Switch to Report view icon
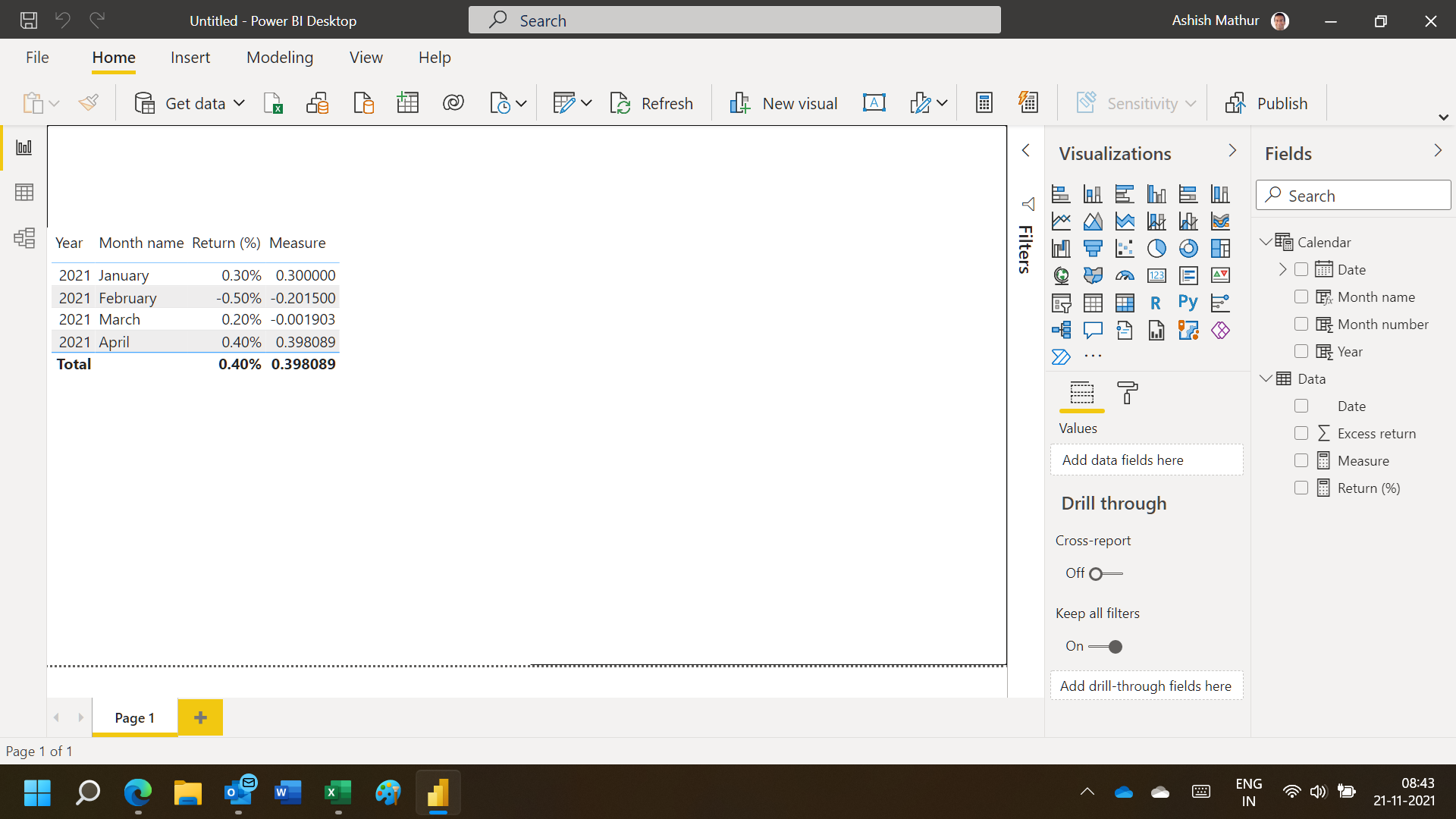 coord(24,147)
